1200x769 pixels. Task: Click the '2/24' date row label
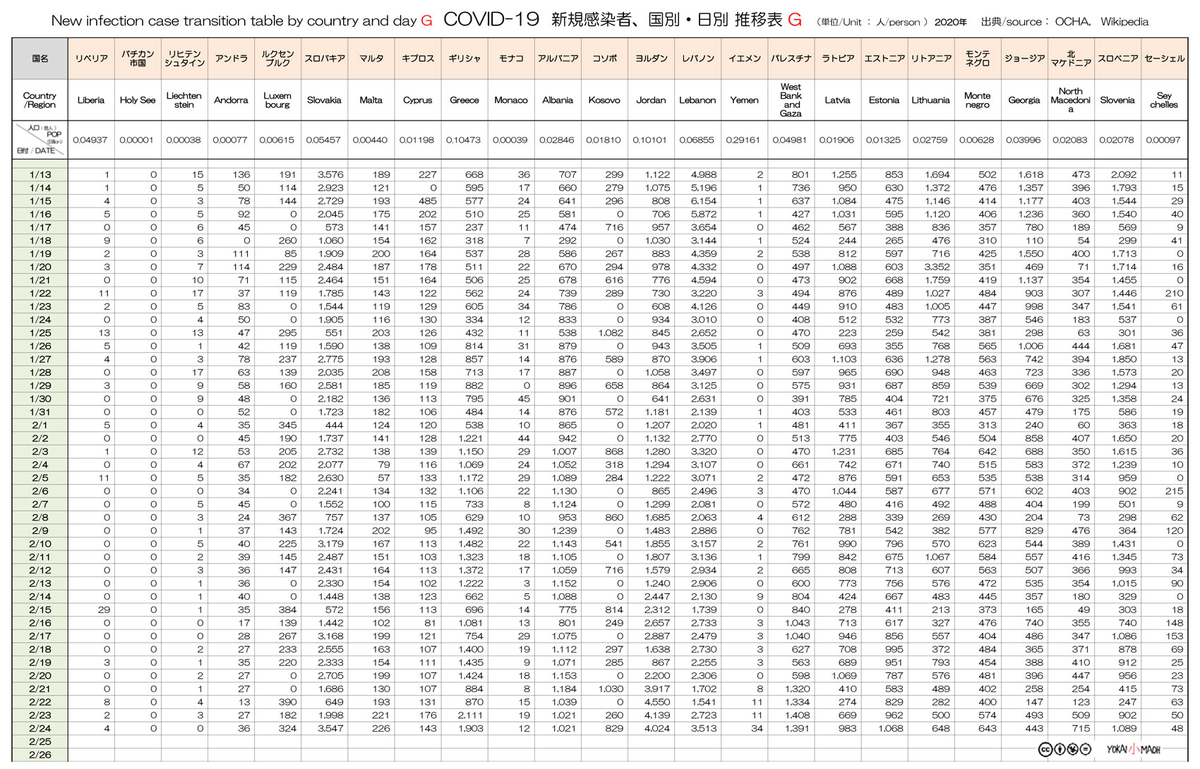click(39, 729)
